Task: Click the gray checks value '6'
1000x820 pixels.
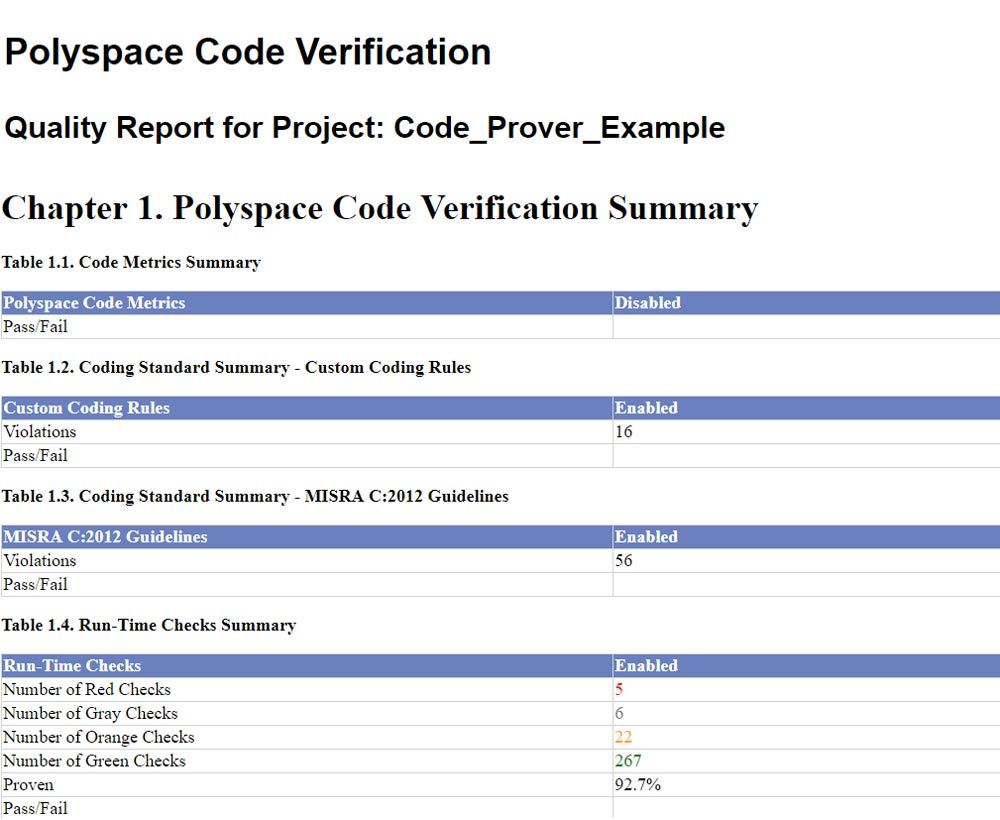Action: point(619,713)
